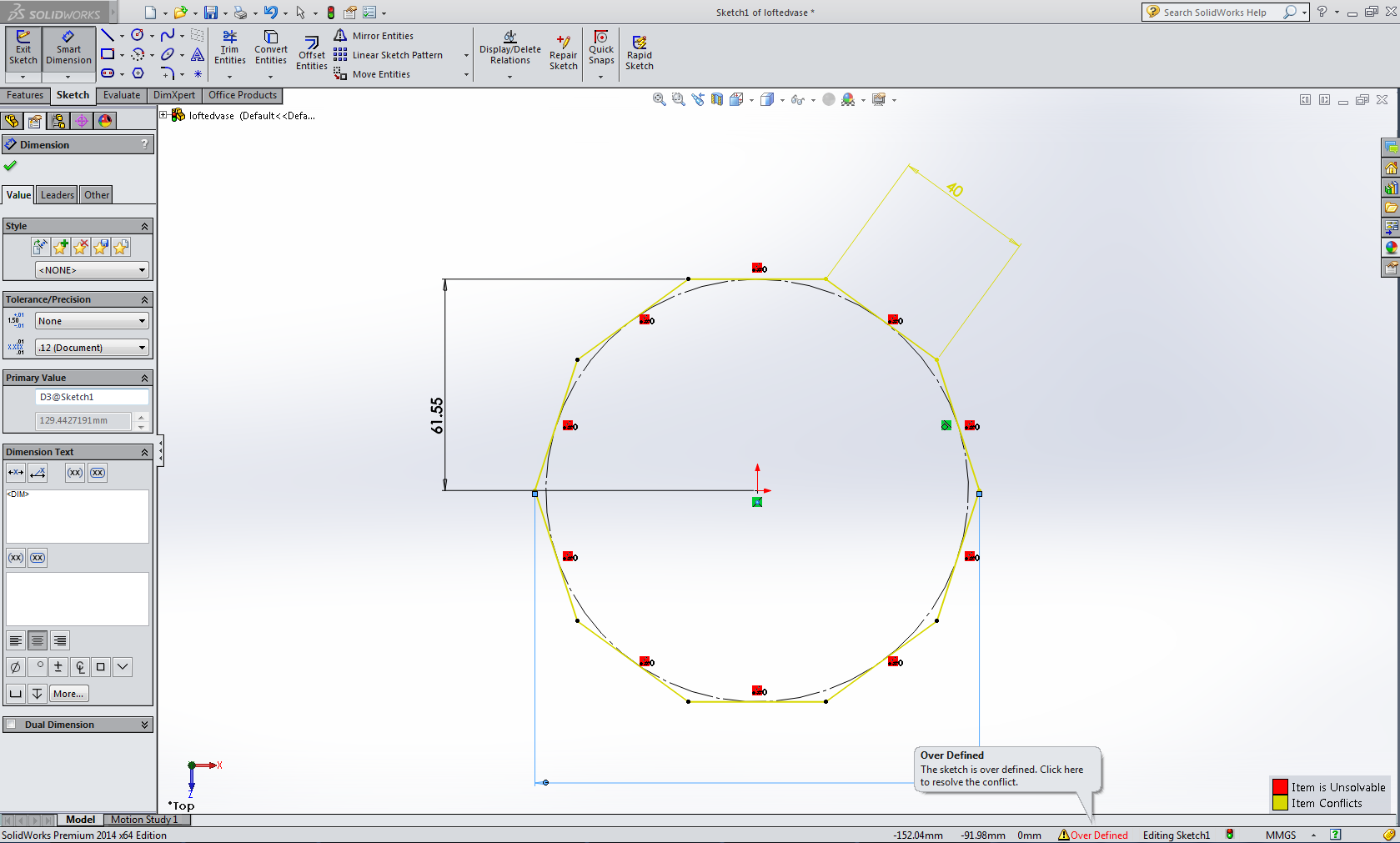Toggle the diameter symbol in Dimension Text
The height and width of the screenshot is (843, 1400).
14,666
